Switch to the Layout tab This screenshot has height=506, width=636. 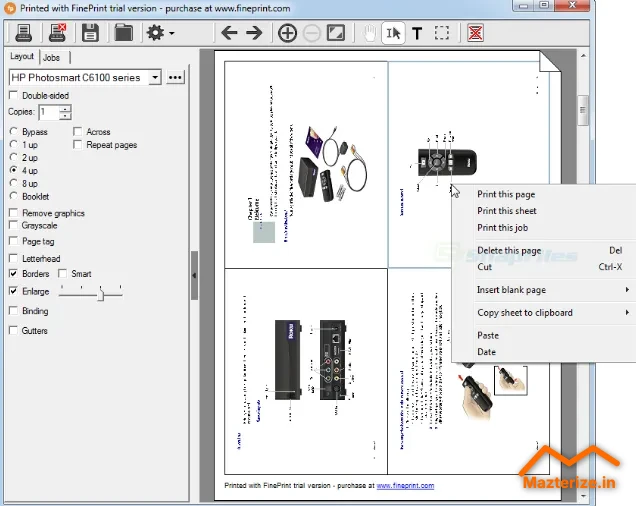point(22,56)
